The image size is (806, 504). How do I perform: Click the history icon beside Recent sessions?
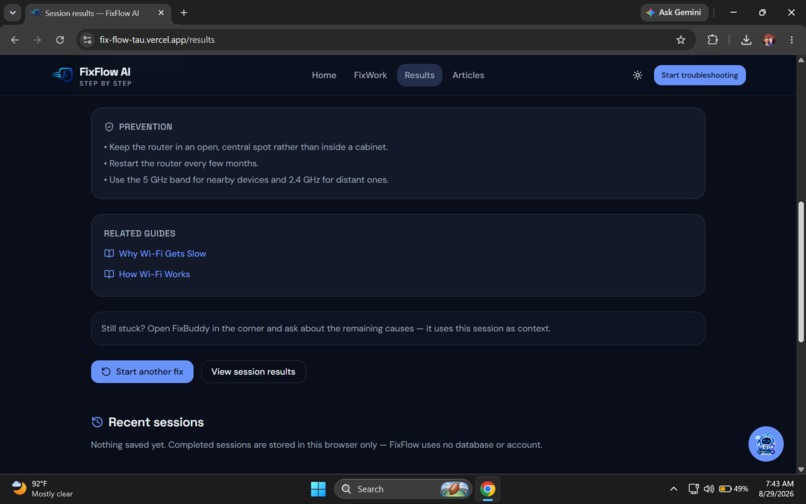point(97,422)
